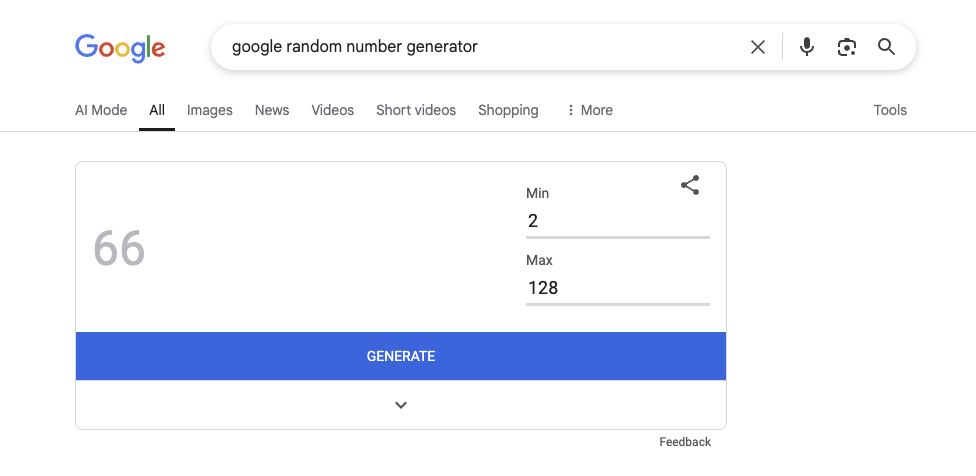Open the Tools options

[890, 110]
